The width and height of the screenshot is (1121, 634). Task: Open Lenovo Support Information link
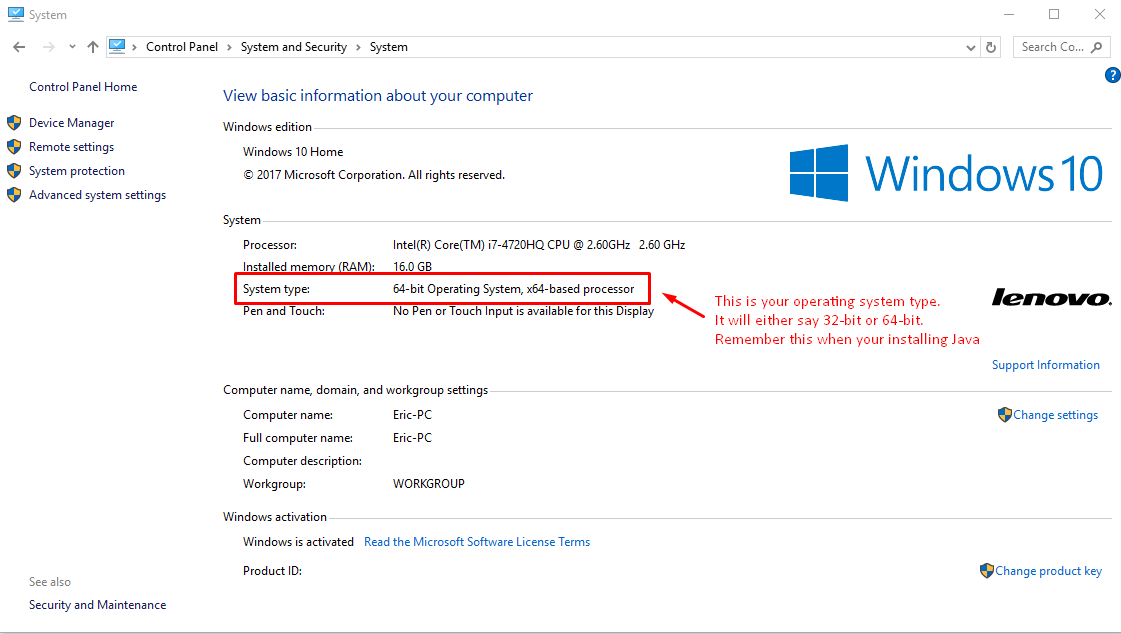coord(1045,365)
